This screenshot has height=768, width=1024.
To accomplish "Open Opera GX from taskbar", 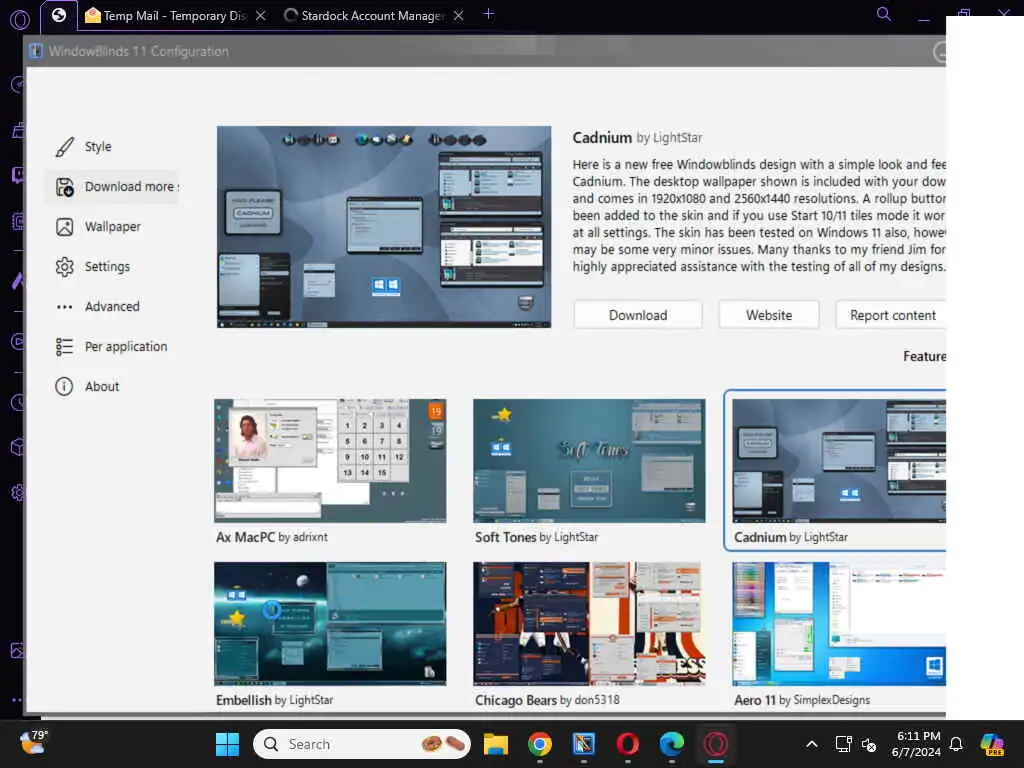I will [x=716, y=744].
